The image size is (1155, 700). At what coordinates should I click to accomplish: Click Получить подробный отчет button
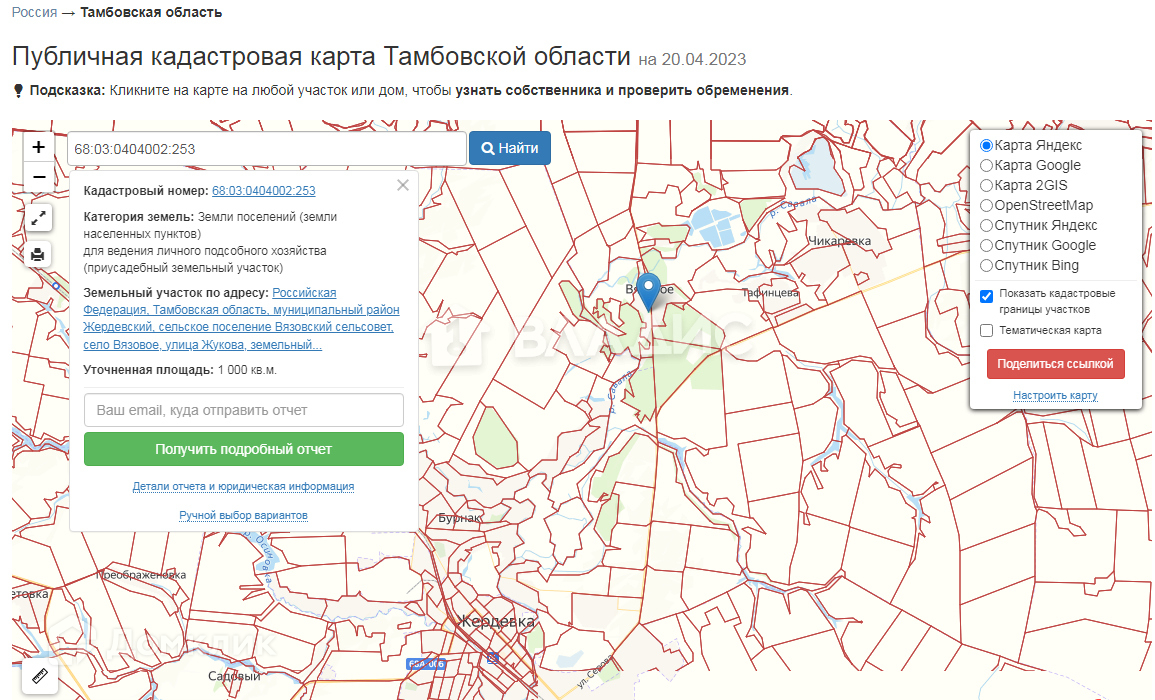244,449
